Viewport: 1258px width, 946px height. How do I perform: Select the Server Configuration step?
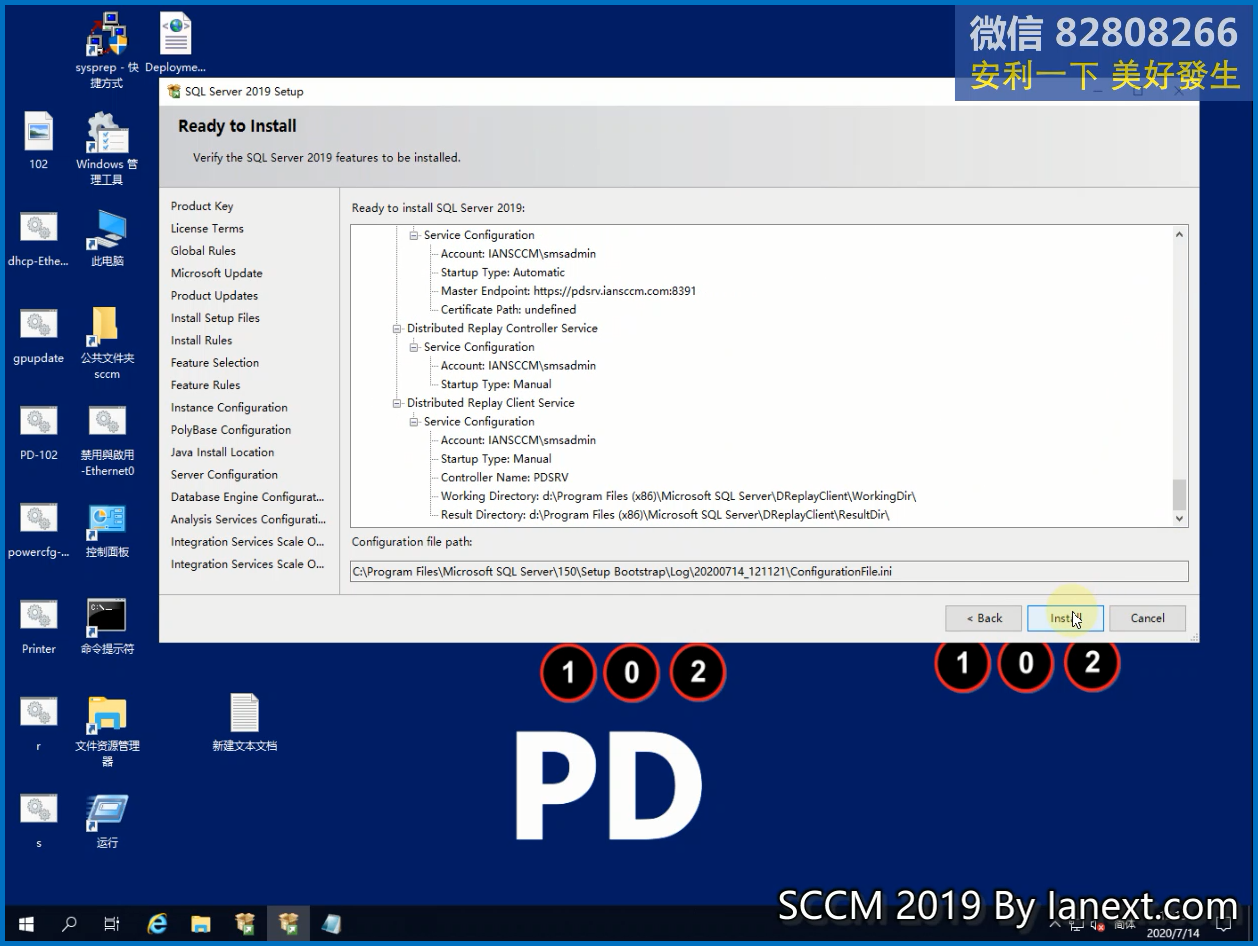pos(224,475)
